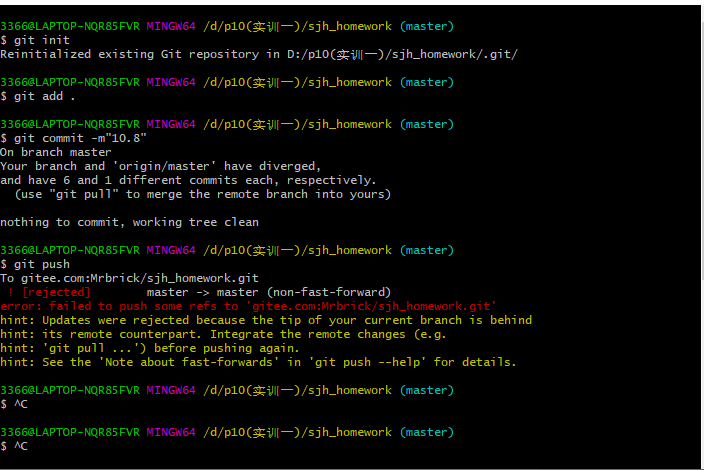Click the "$ git add ." command line
Image resolution: width=704 pixels, height=470 pixels.
tap(38, 96)
